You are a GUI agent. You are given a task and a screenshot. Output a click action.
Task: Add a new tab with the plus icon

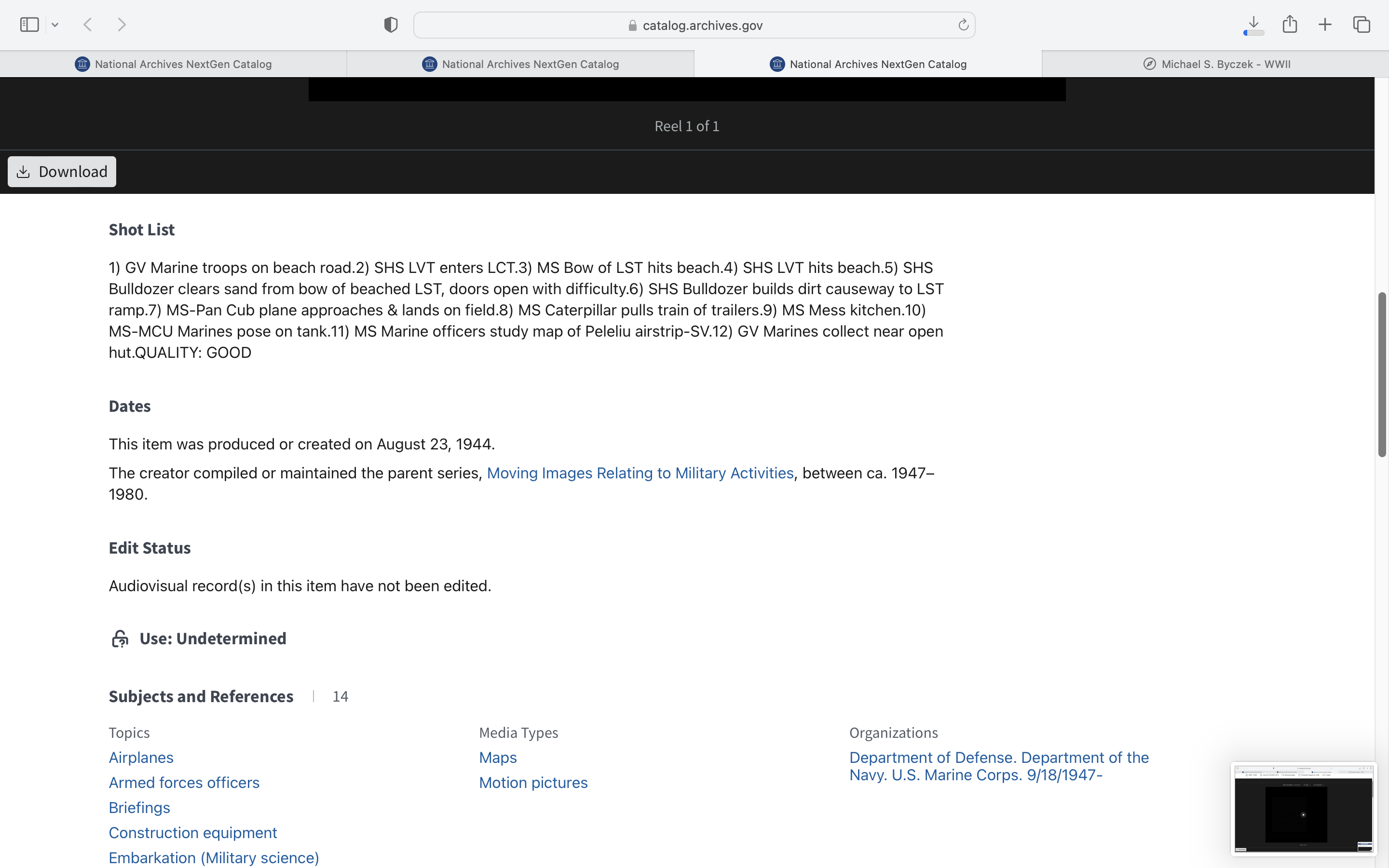[1325, 25]
